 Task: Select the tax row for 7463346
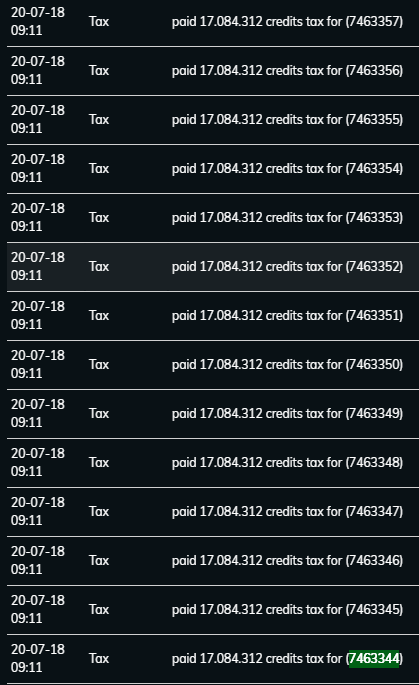tap(213, 560)
